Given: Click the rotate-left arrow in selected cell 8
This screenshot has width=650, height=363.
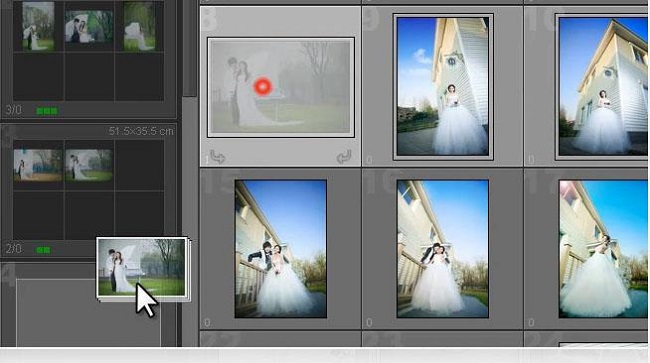Looking at the screenshot, I should (x=217, y=157).
